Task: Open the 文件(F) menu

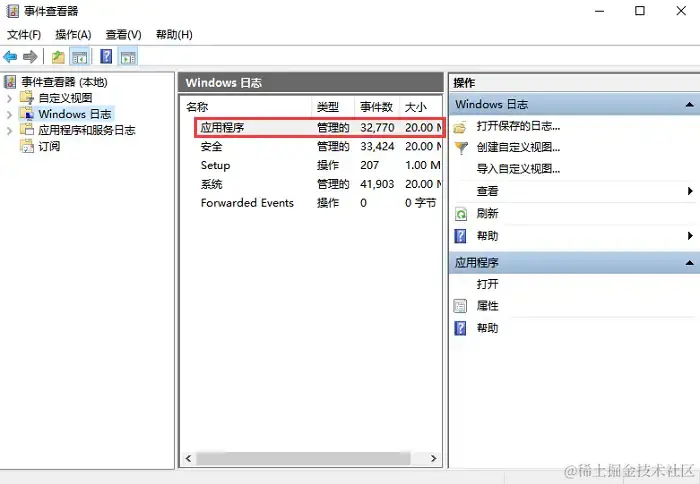Action: tap(24, 35)
